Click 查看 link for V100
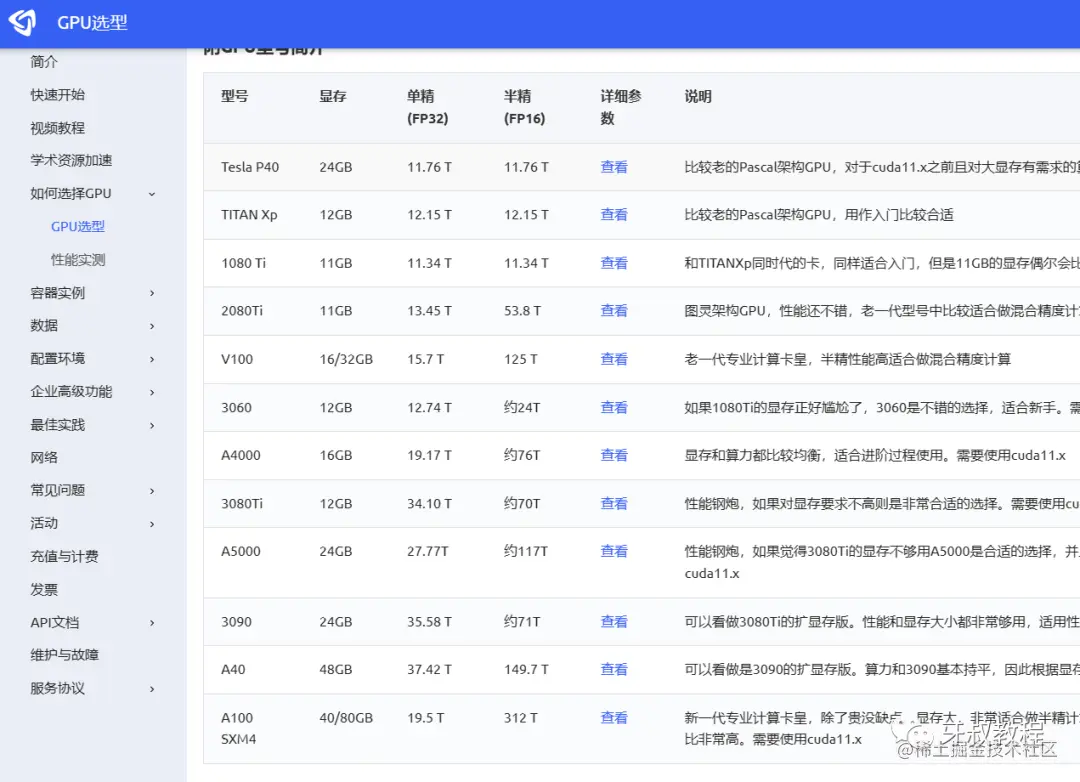 (x=614, y=359)
